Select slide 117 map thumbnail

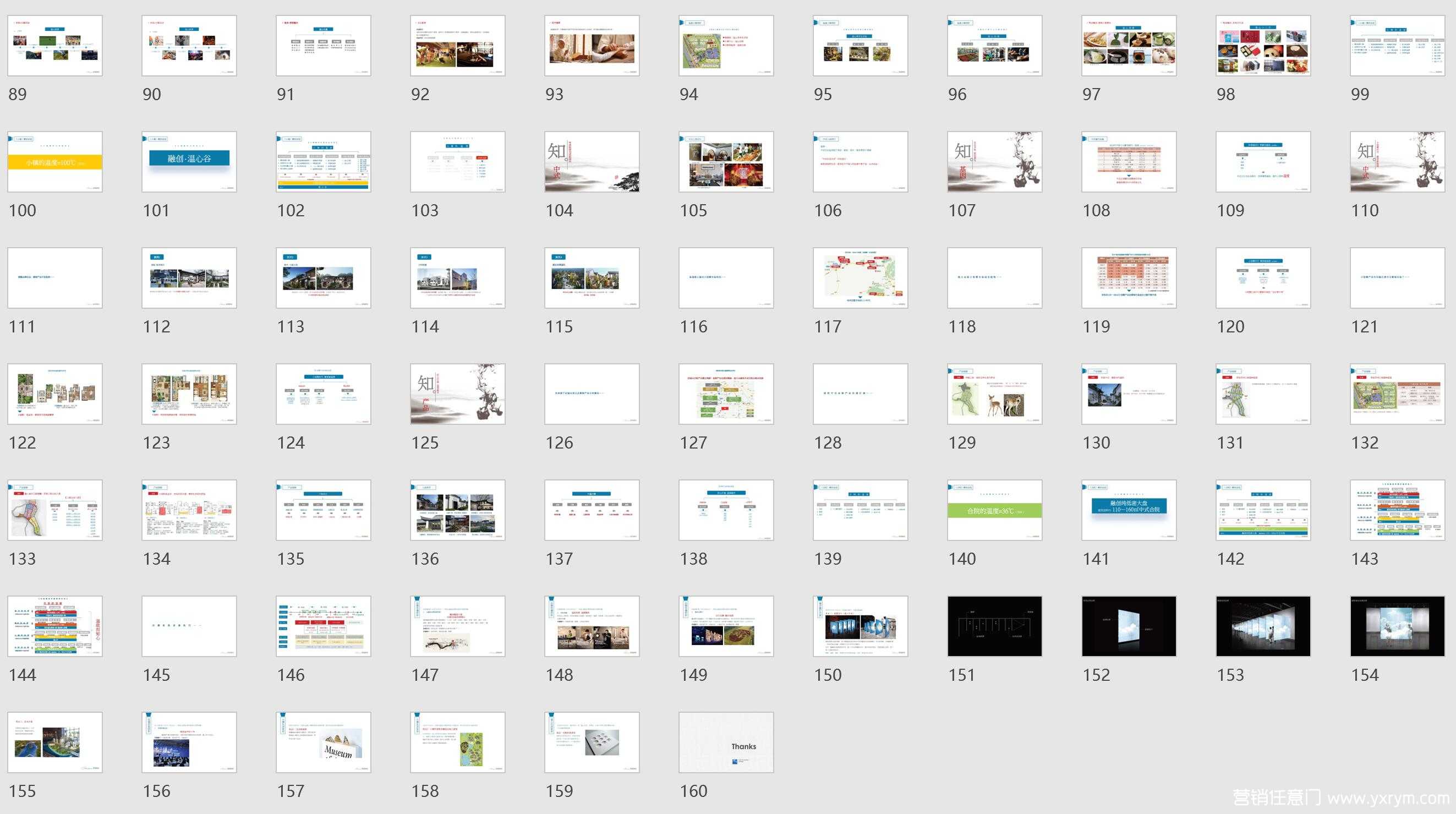pos(861,278)
